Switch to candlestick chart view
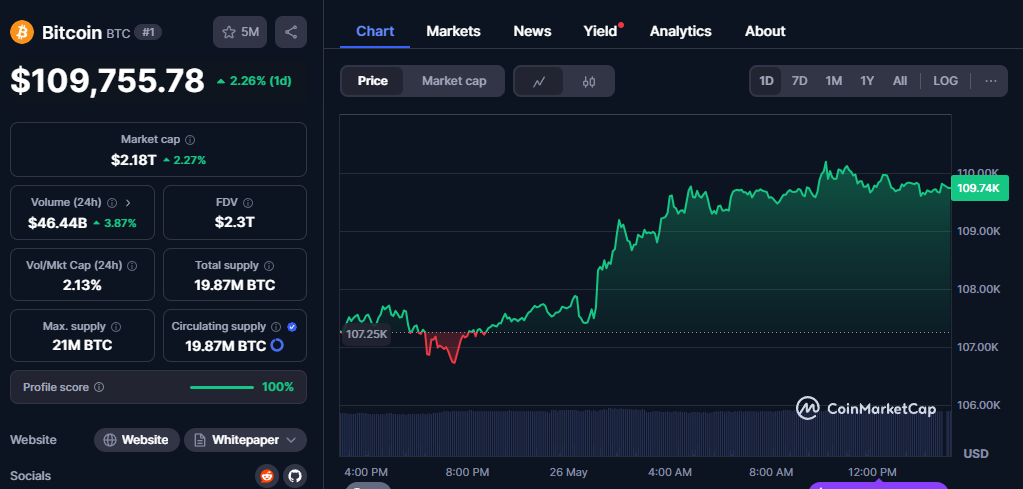 [x=588, y=82]
